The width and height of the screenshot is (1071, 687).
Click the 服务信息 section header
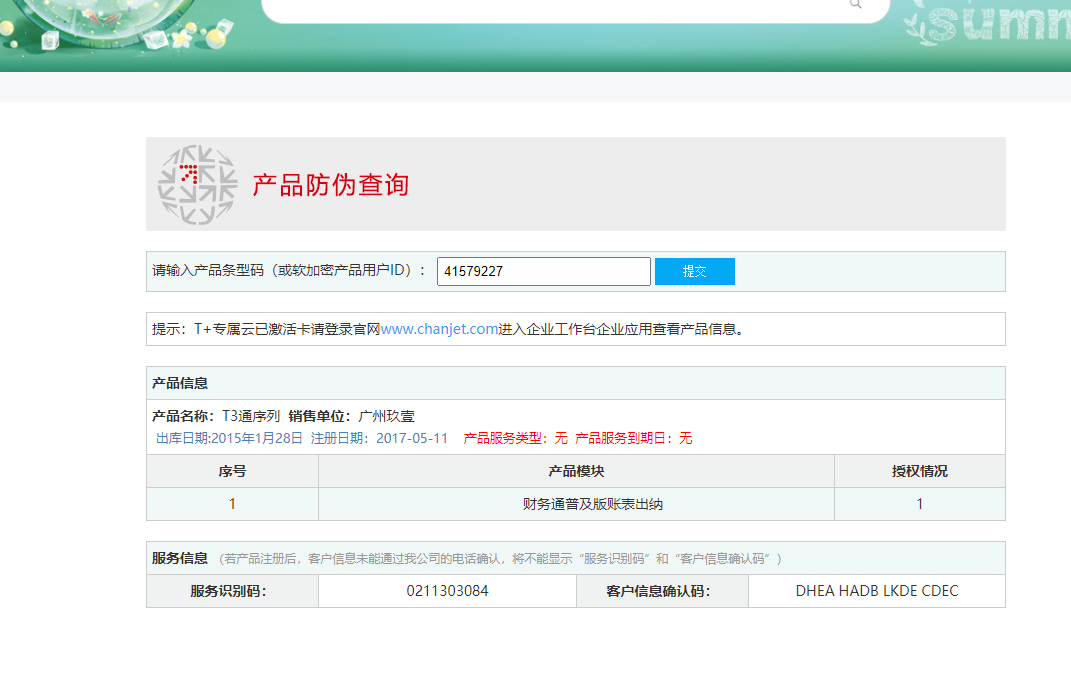(x=576, y=558)
